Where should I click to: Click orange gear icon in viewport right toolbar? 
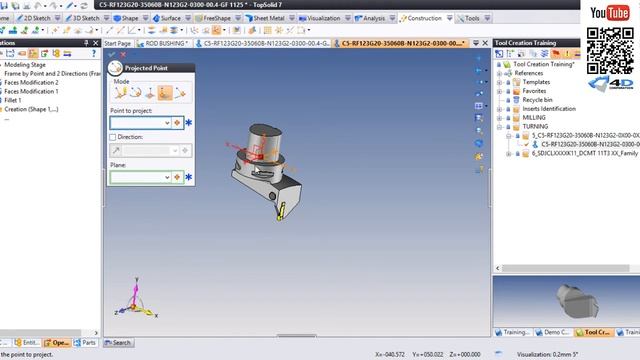(x=479, y=156)
